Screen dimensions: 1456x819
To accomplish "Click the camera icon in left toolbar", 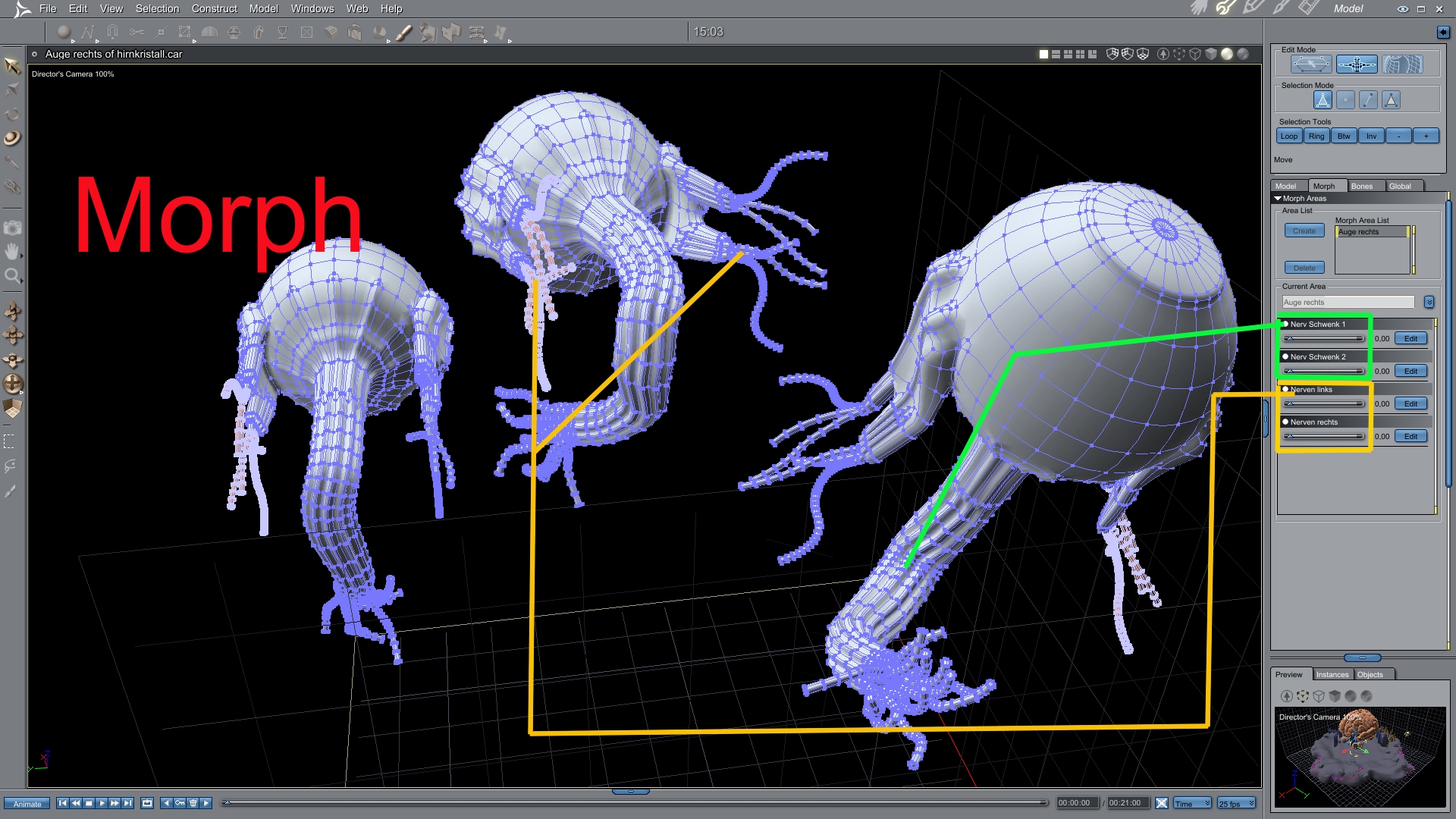I will click(x=12, y=227).
